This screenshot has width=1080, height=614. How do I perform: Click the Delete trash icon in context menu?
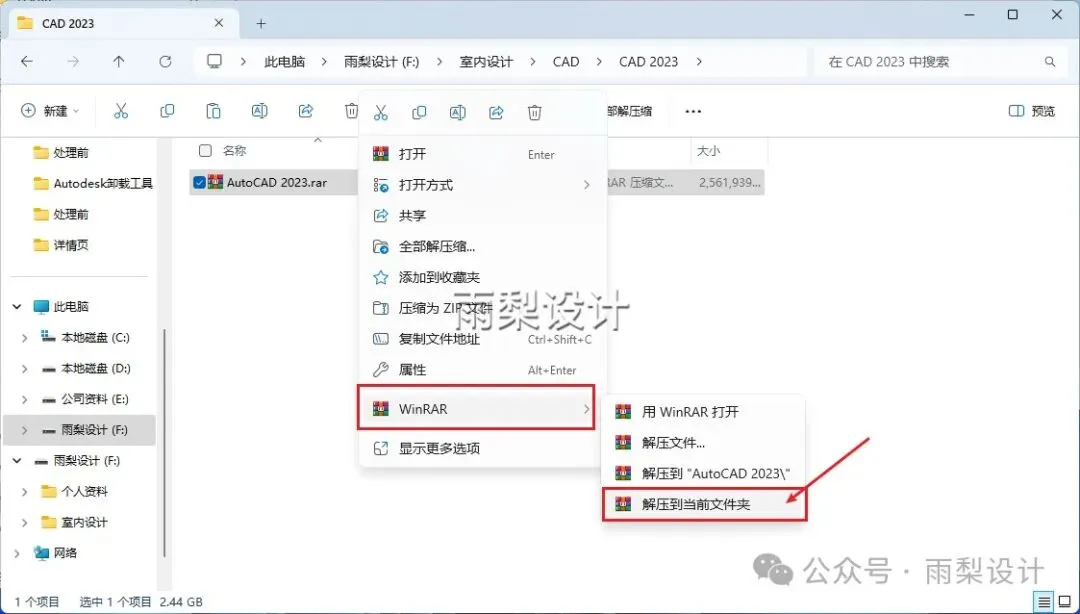pyautogui.click(x=534, y=113)
